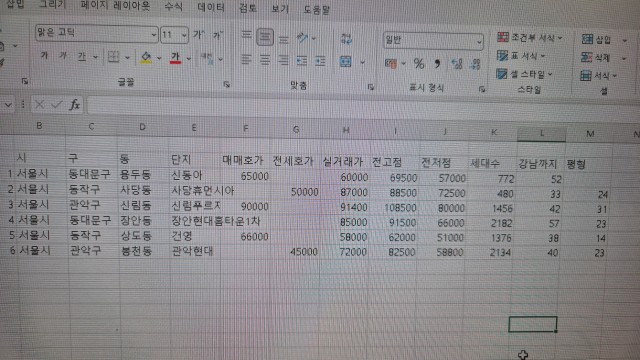The image size is (640, 360).
Task: Select cell containing 봉천동
Action: tap(144, 250)
